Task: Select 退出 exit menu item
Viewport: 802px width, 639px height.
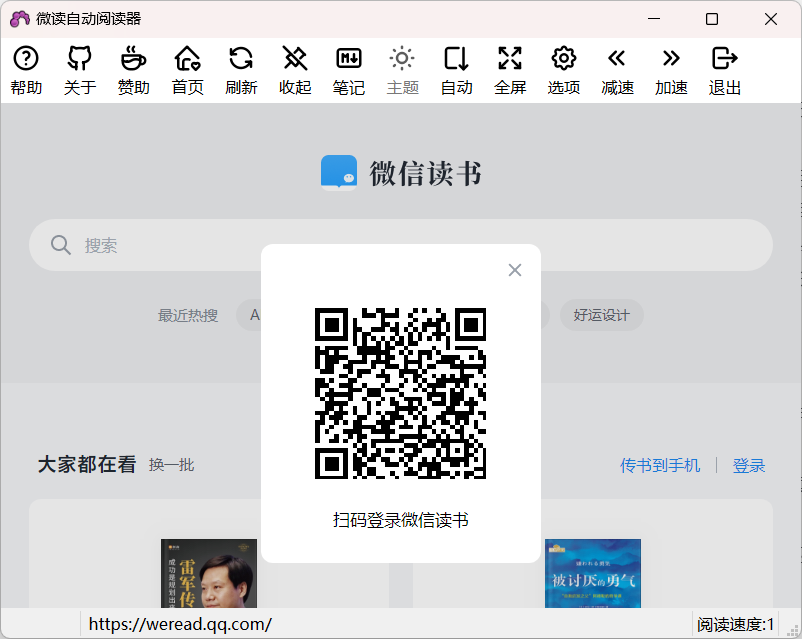Action: point(724,68)
